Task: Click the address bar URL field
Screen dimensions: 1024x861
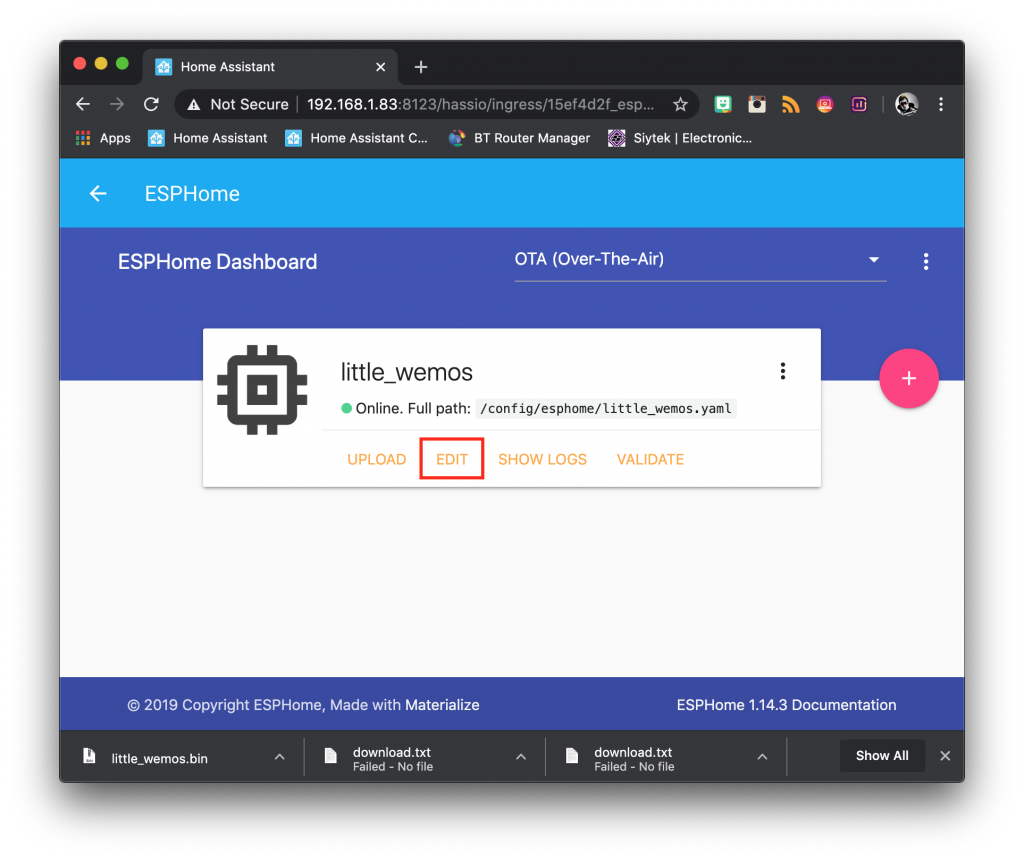Action: tap(480, 105)
